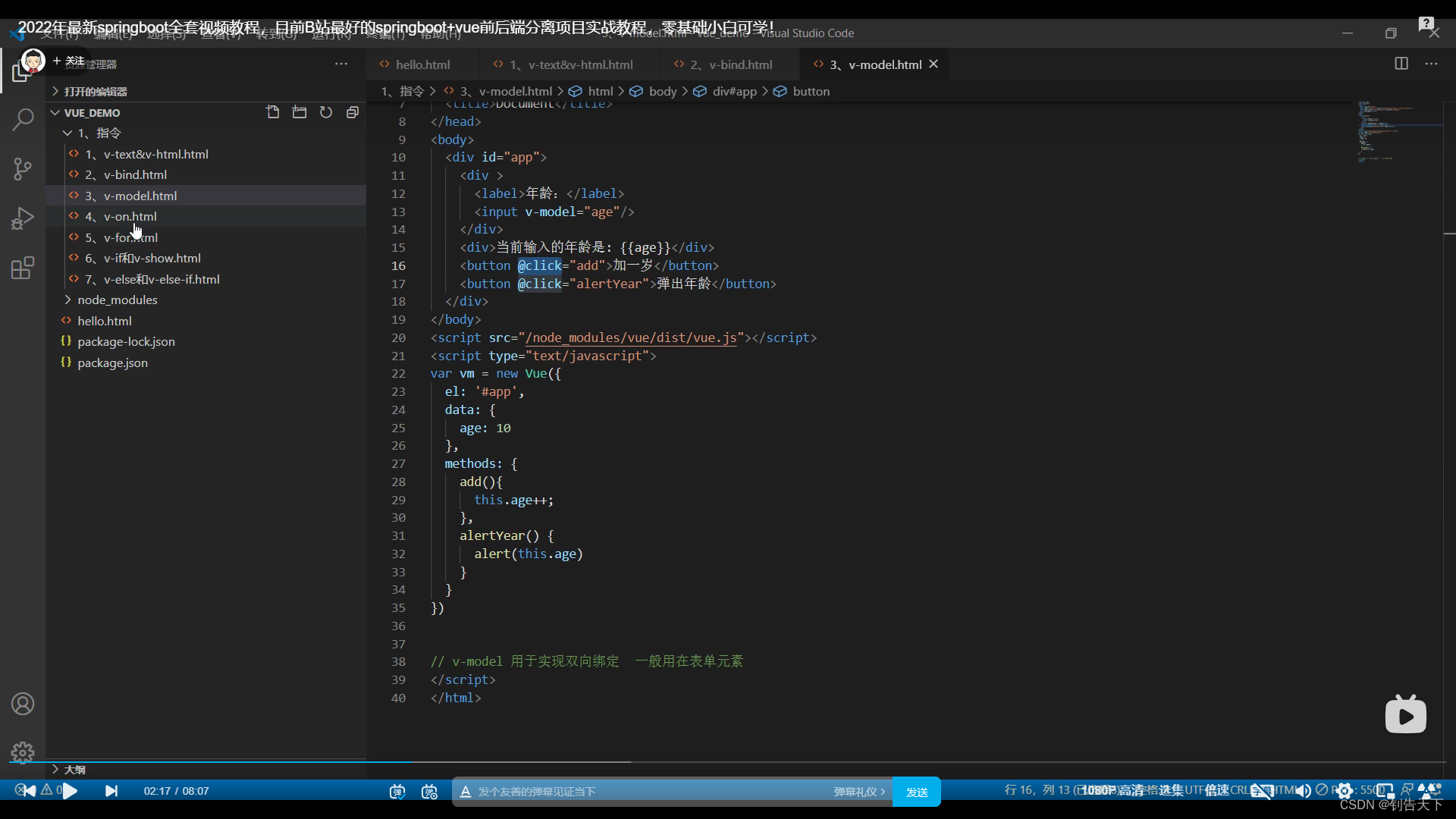This screenshot has height=819, width=1456.
Task: Open the Manage gear in activity bar
Action: 23,752
